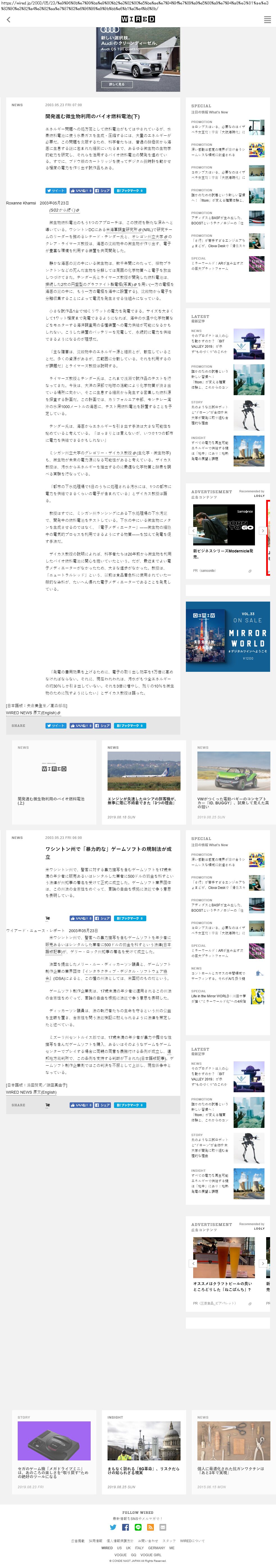Switch to the ME edition in footer
The width and height of the screenshot is (276, 1568).
pos(172,1547)
